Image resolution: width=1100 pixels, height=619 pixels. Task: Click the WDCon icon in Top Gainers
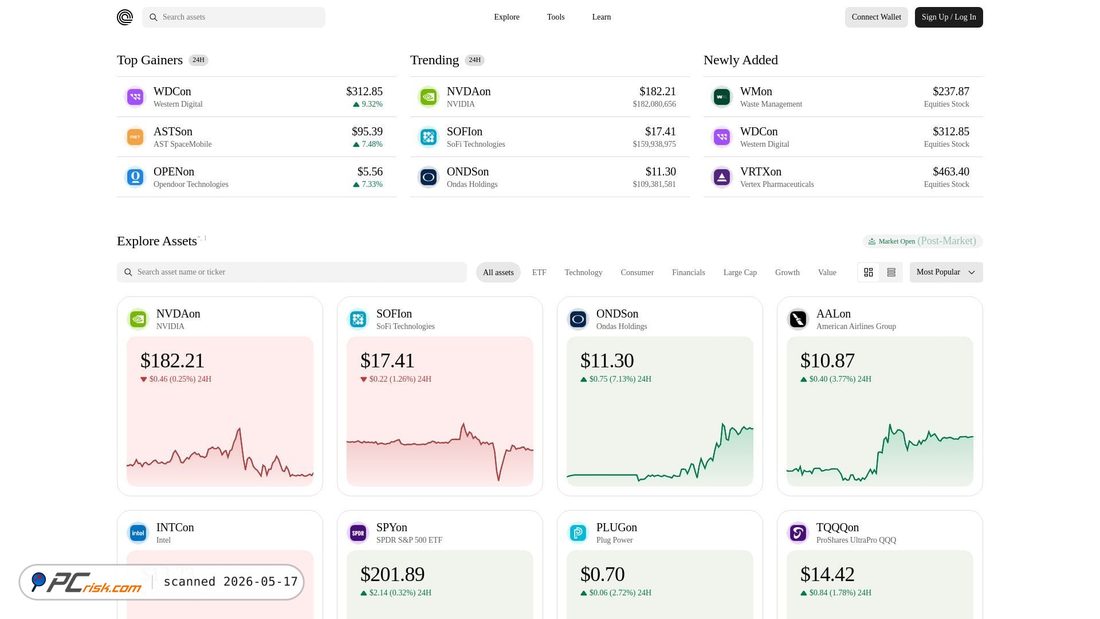click(x=135, y=97)
